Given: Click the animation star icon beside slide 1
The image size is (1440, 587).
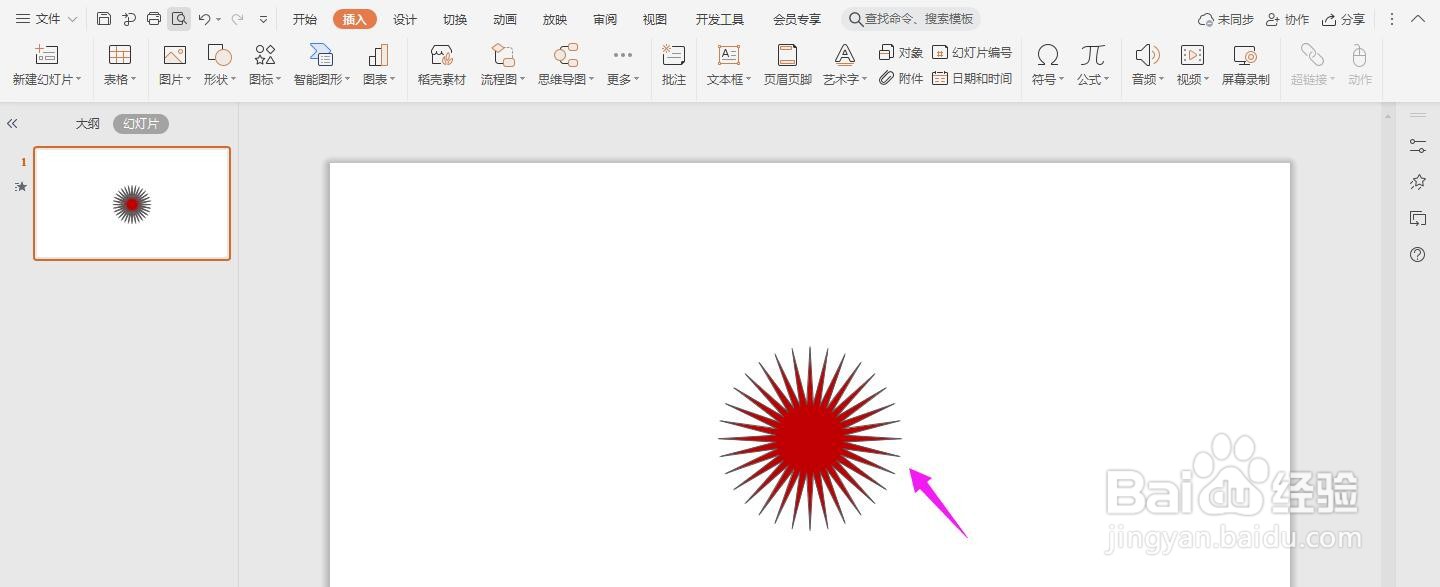Looking at the screenshot, I should (21, 186).
